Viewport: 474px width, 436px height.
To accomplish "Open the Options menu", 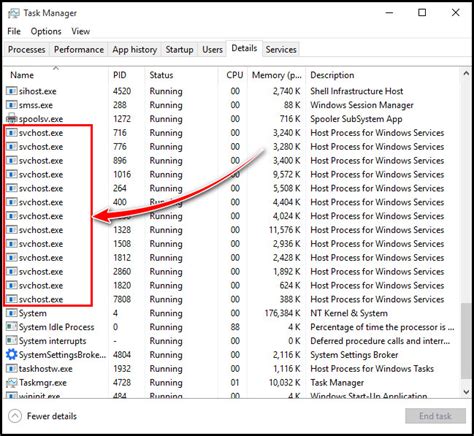I will pos(46,31).
